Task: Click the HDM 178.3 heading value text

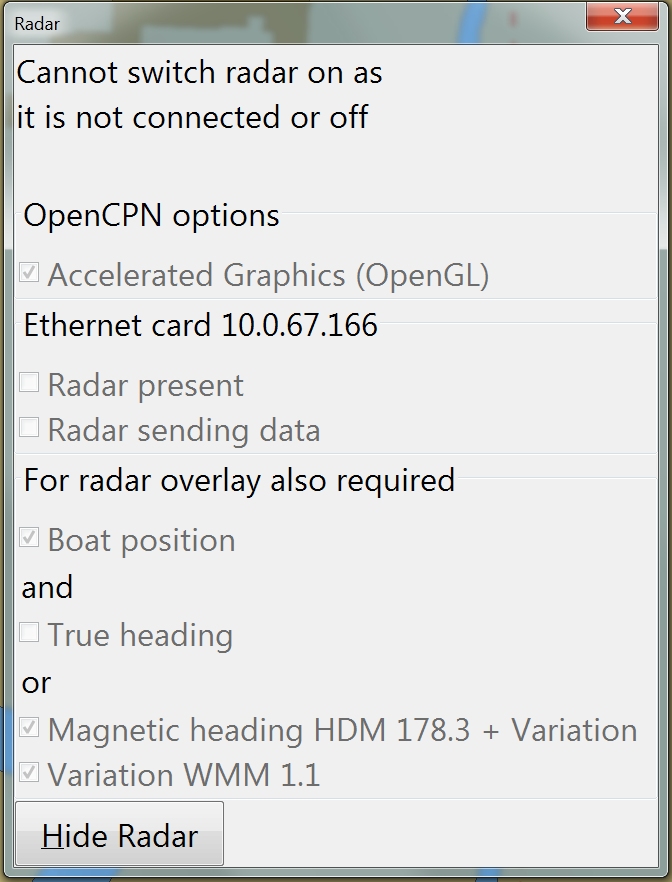Action: tap(391, 730)
